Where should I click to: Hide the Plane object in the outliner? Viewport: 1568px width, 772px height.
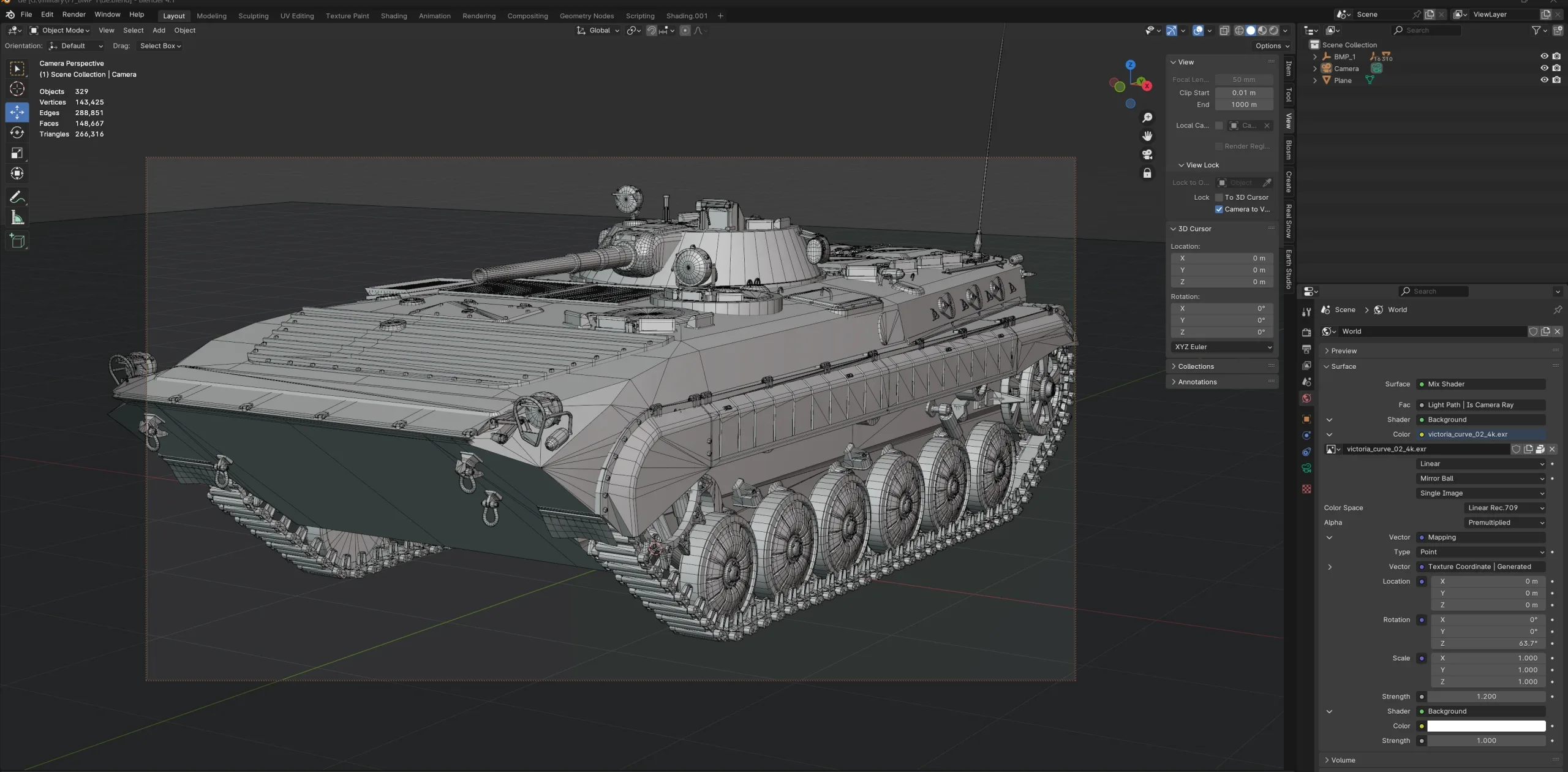click(1544, 80)
